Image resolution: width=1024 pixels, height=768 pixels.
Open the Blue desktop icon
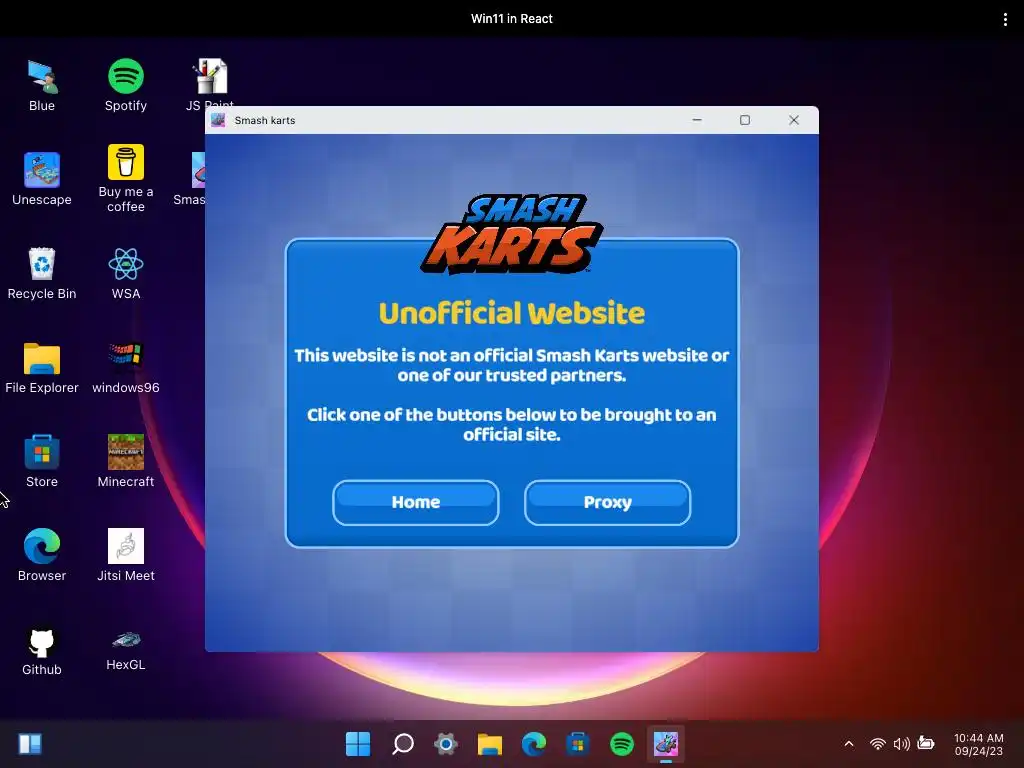[42, 85]
